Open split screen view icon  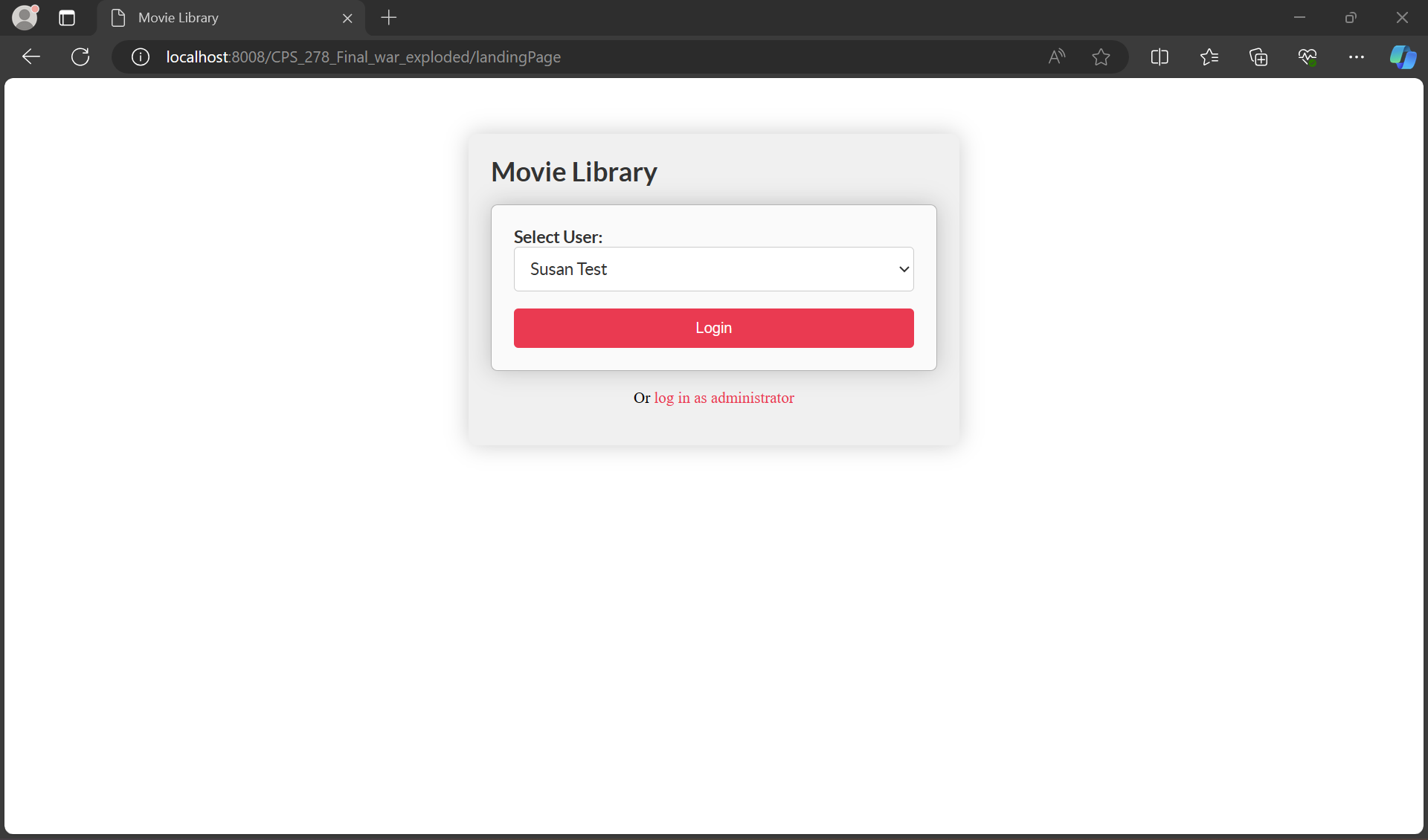pos(1159,56)
